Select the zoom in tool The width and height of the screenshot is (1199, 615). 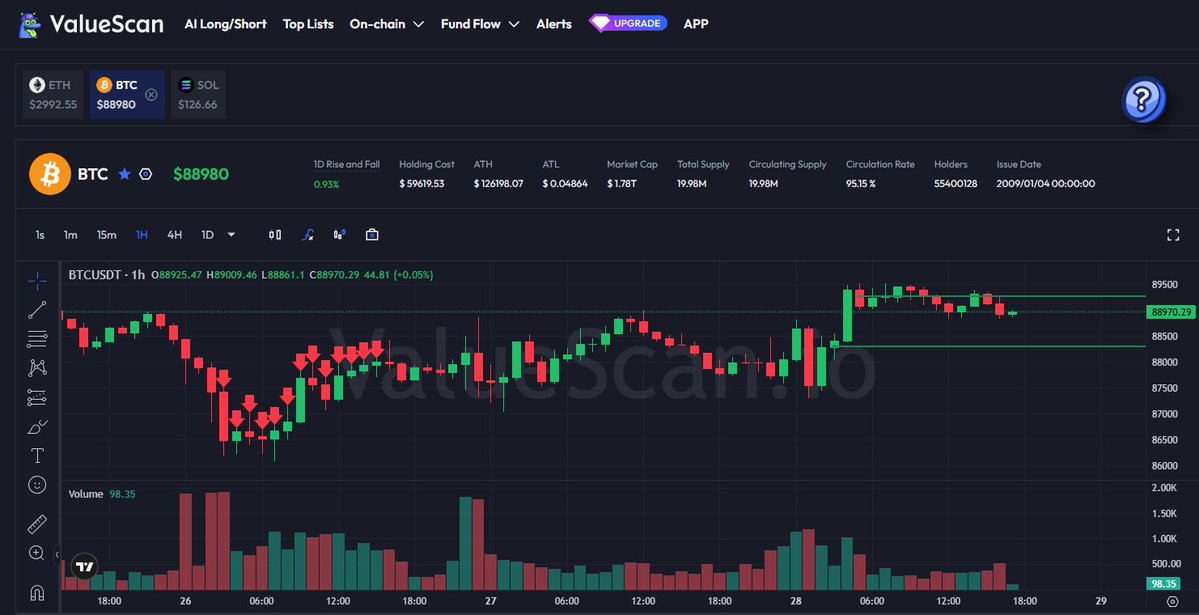37,553
